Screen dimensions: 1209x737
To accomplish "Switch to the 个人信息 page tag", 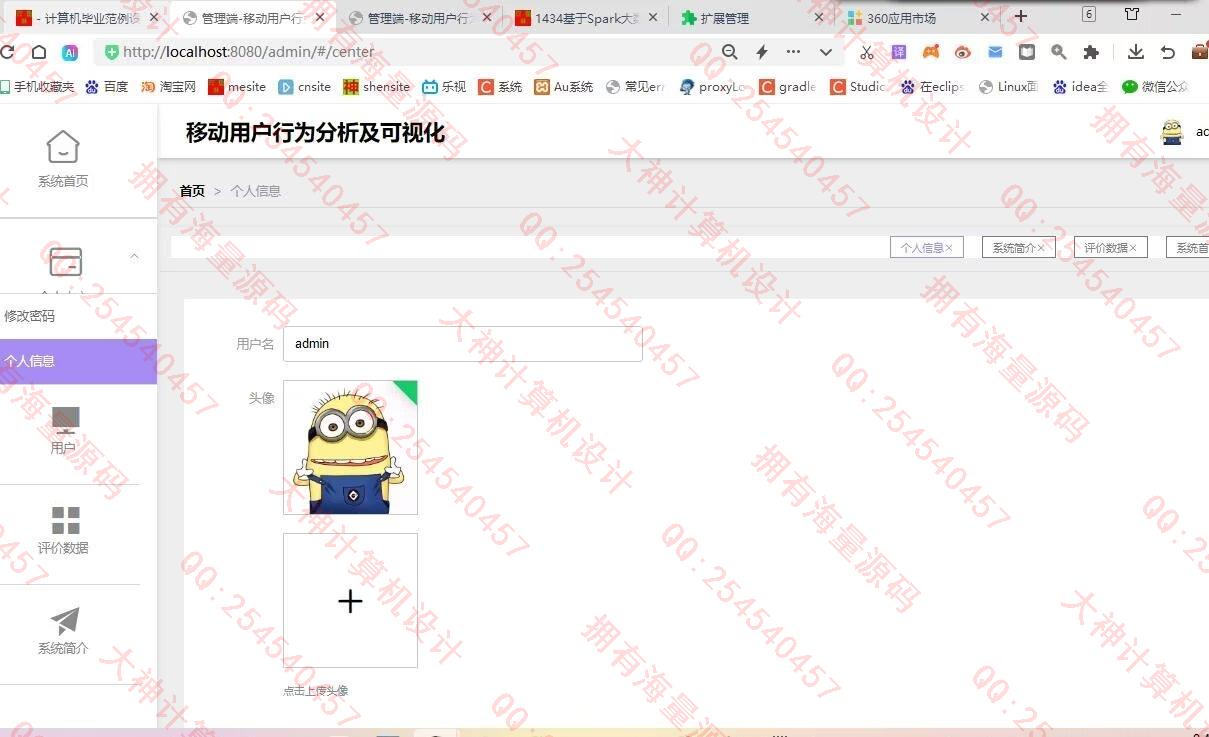I will pyautogui.click(x=921, y=248).
